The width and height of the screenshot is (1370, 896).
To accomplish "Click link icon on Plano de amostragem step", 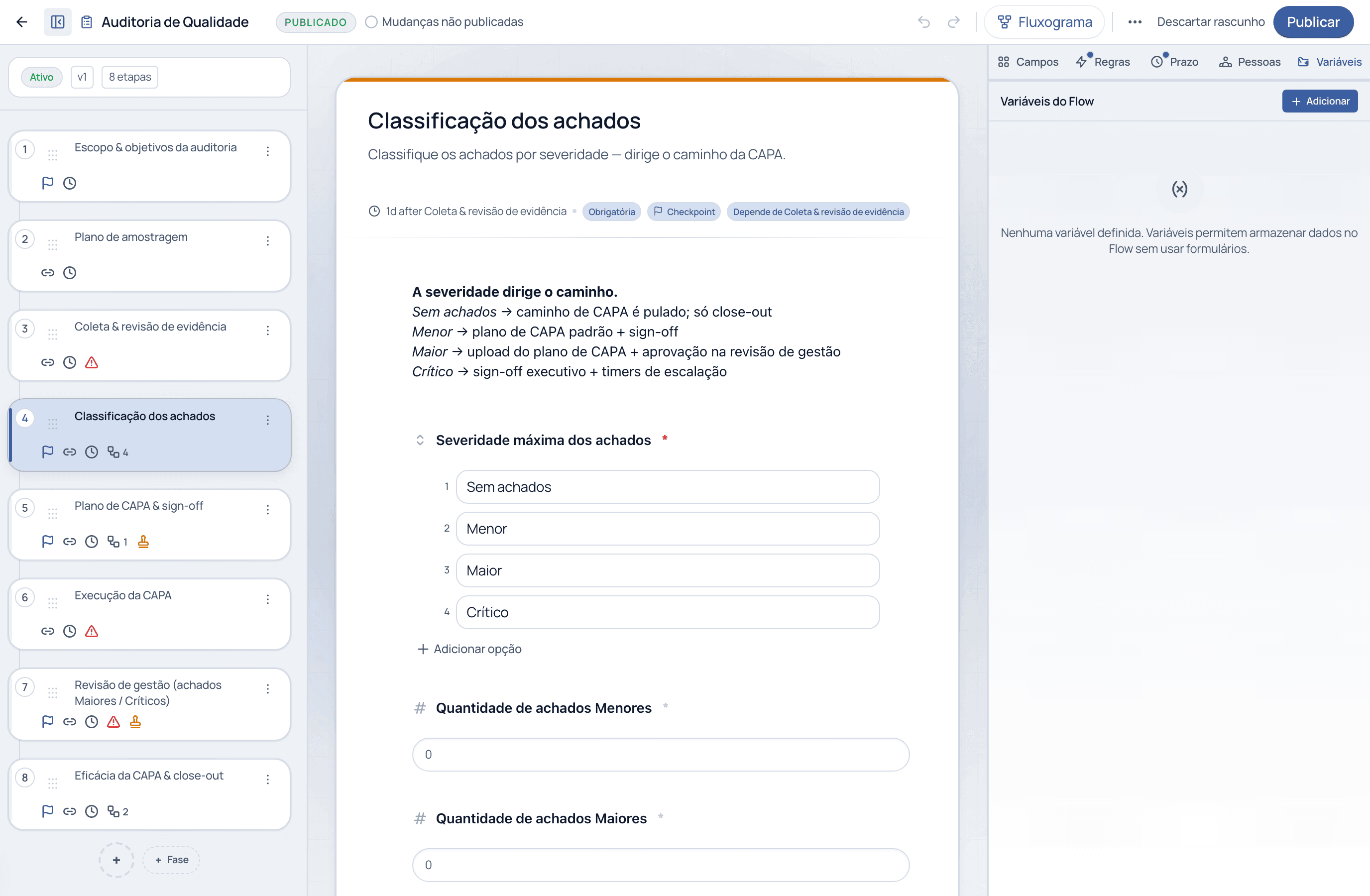I will [48, 273].
